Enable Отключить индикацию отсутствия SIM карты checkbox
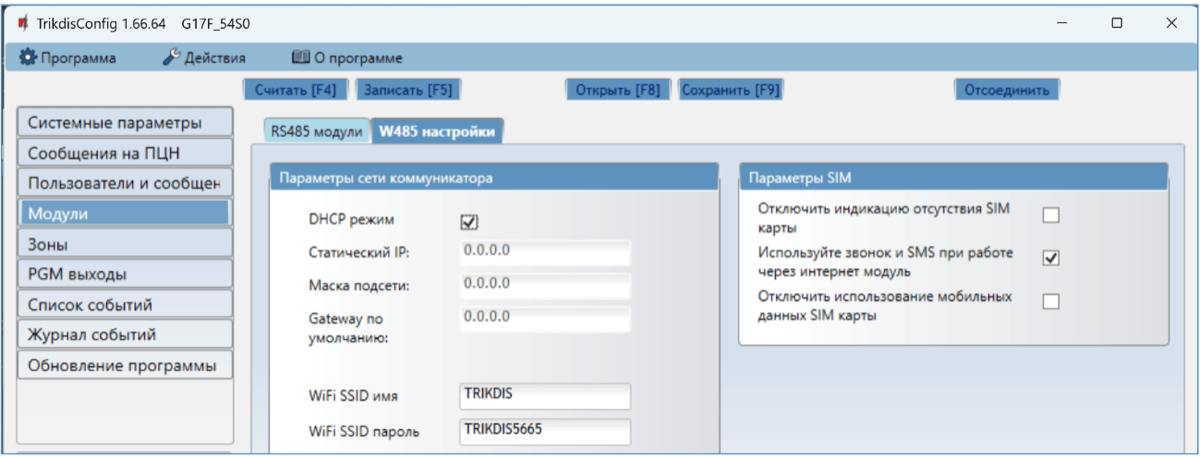Screen dimensions: 1200x458 click(1051, 215)
